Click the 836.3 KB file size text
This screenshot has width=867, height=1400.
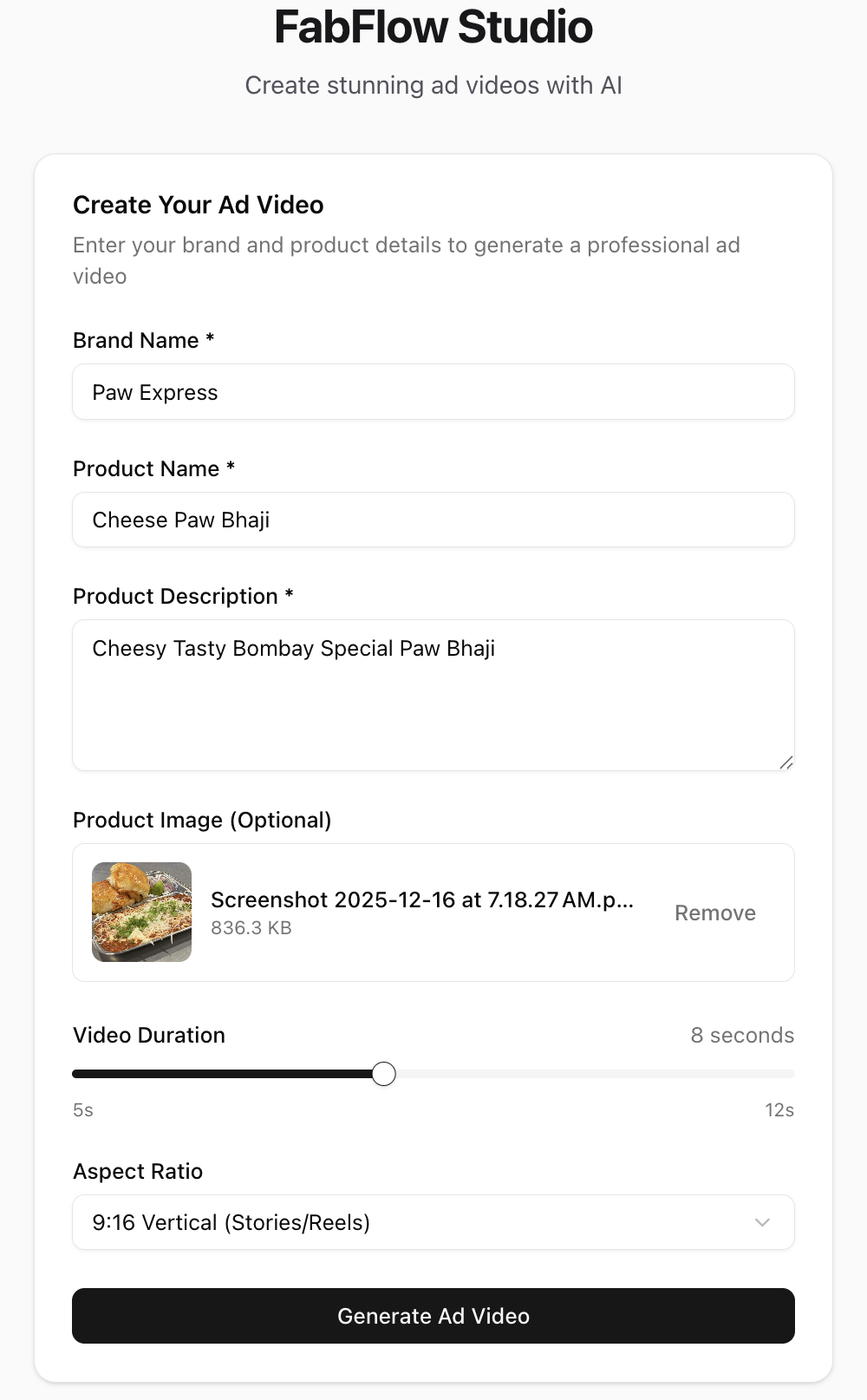pos(251,927)
